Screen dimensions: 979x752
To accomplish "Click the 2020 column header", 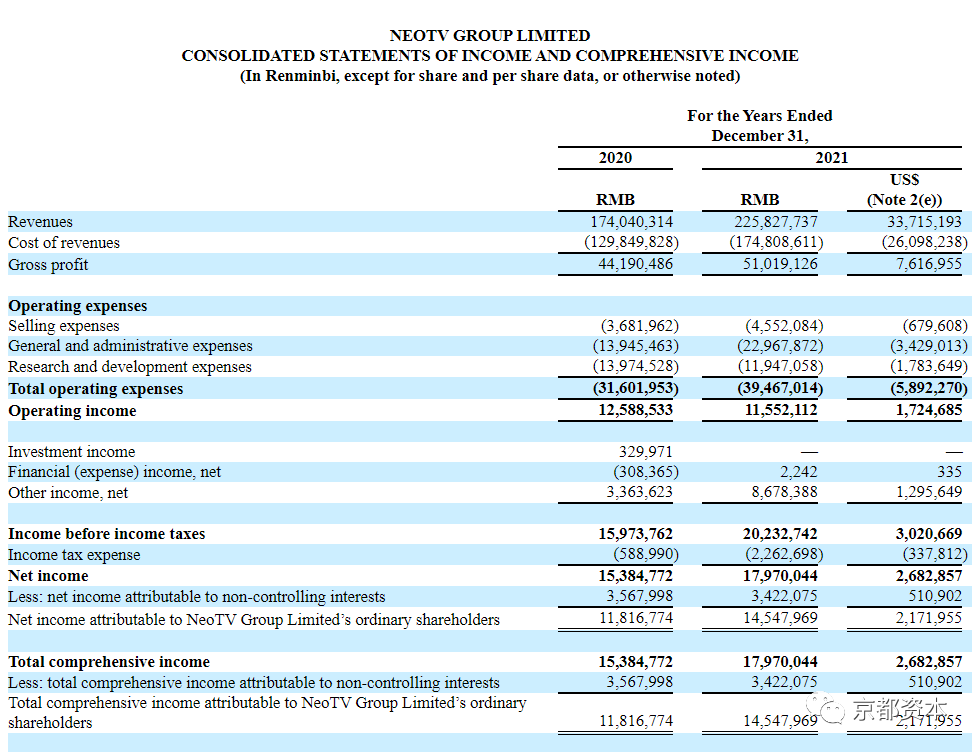I will [x=615, y=157].
